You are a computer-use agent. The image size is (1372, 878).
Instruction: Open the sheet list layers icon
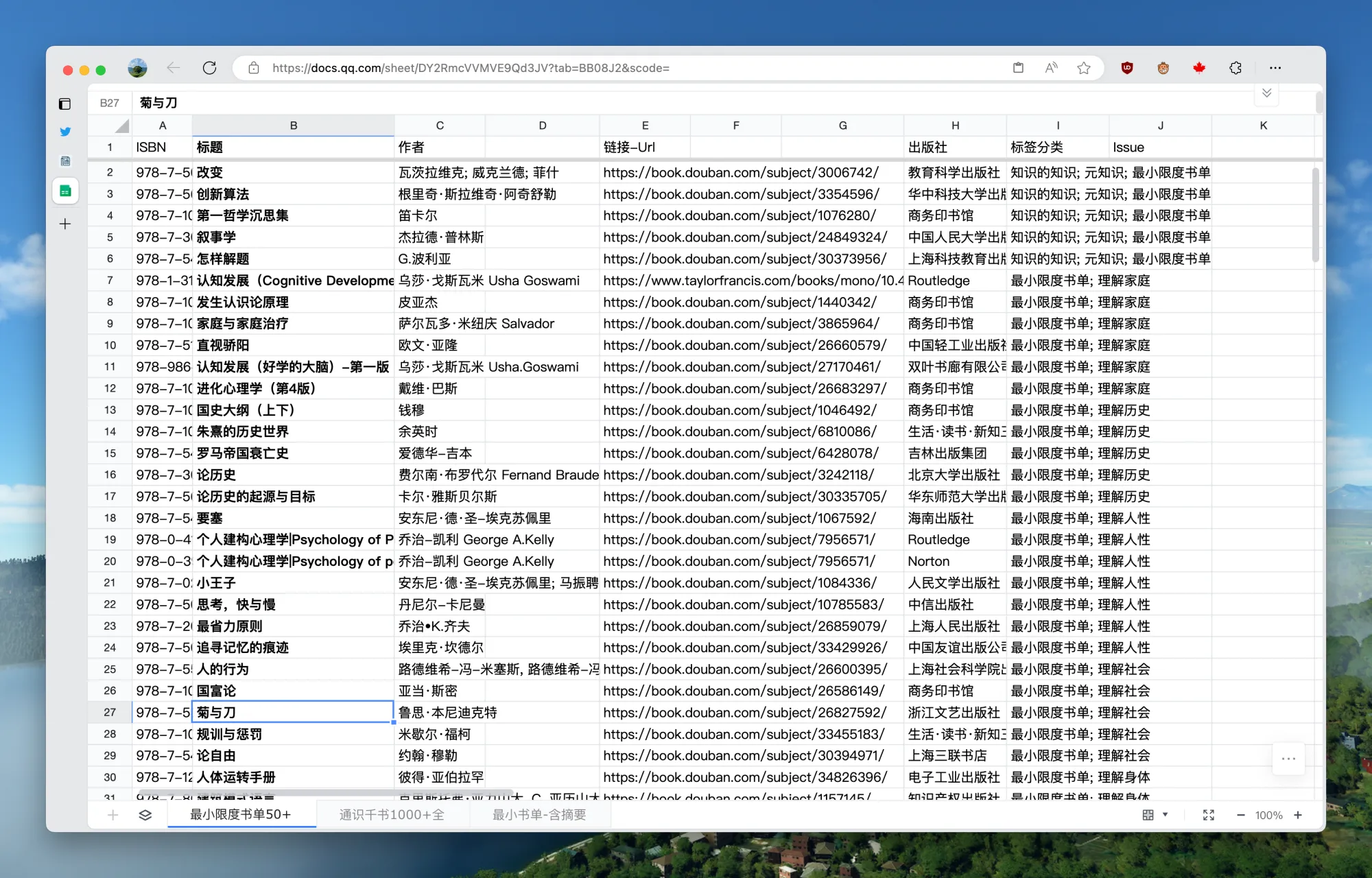click(145, 815)
